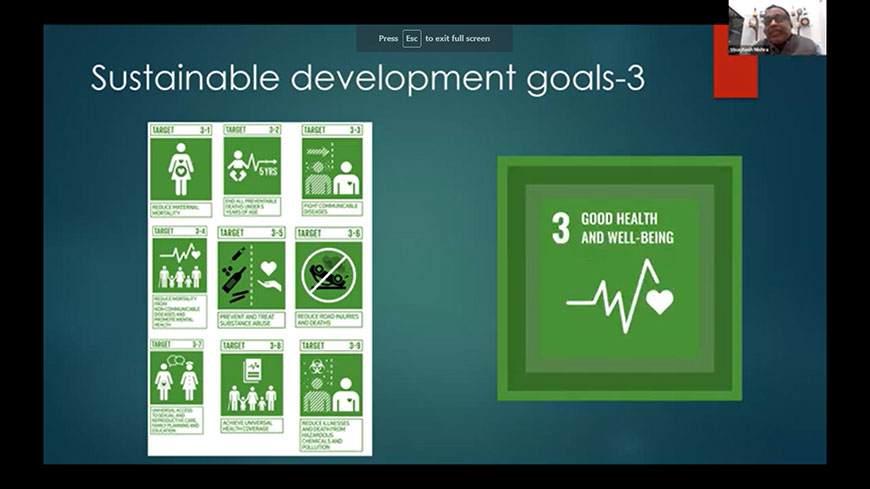The height and width of the screenshot is (489, 870).
Task: Click the 'FIGHT COMMUNICABLE DISEASES' caption
Action: click(x=332, y=209)
